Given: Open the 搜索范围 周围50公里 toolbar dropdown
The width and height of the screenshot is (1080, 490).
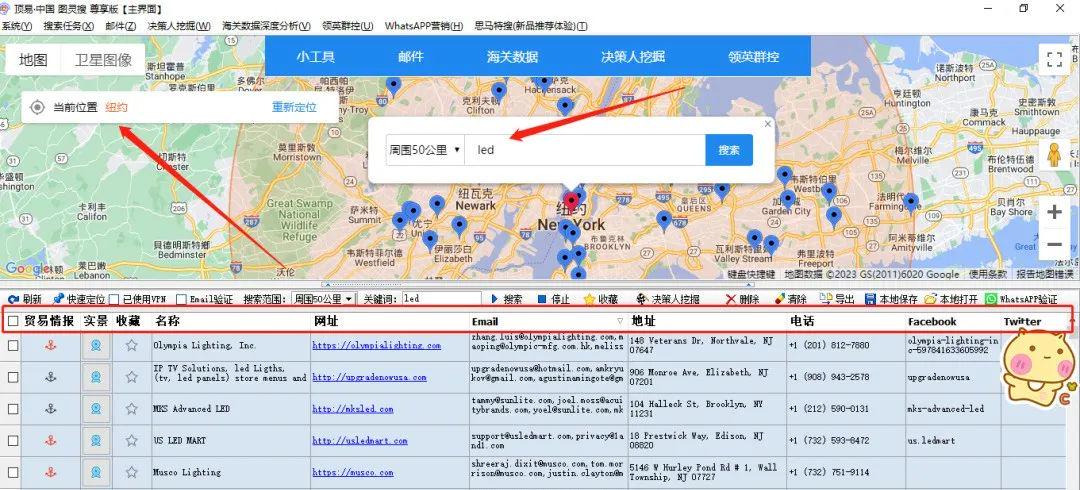Looking at the screenshot, I should 323,299.
